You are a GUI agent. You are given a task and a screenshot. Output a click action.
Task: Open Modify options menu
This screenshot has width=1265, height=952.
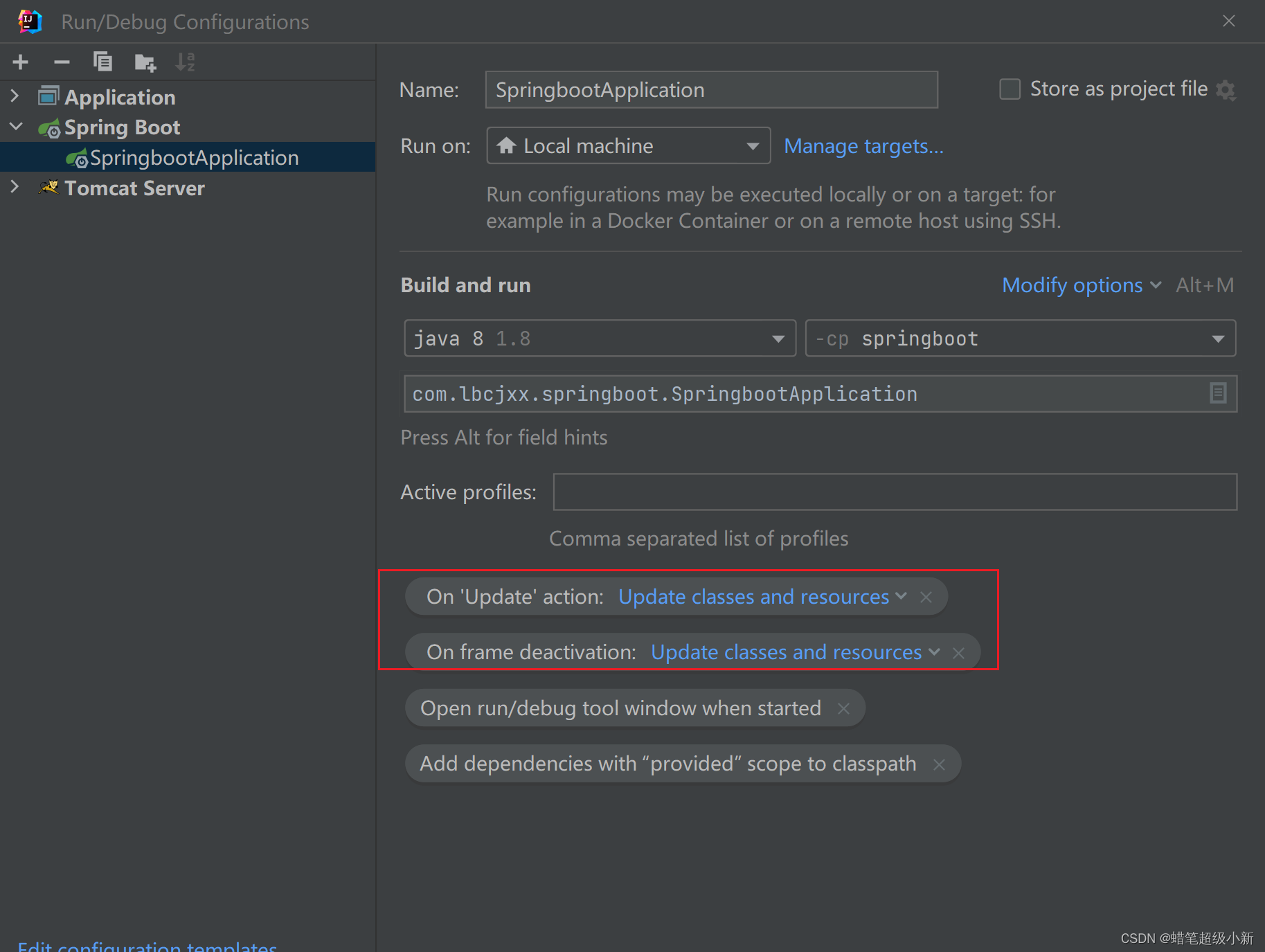1082,285
